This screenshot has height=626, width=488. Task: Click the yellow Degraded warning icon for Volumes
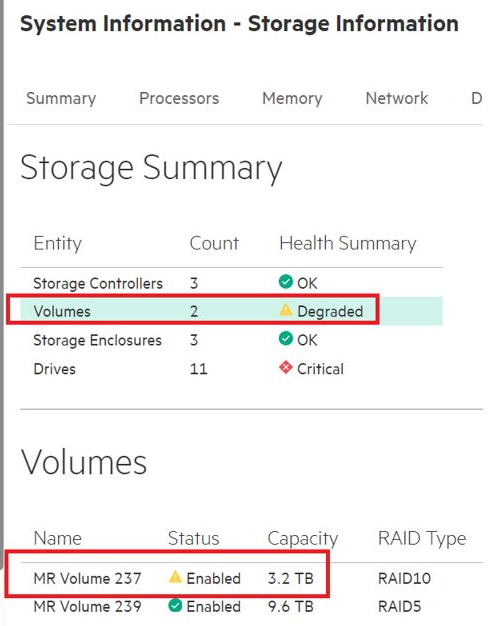pos(286,310)
